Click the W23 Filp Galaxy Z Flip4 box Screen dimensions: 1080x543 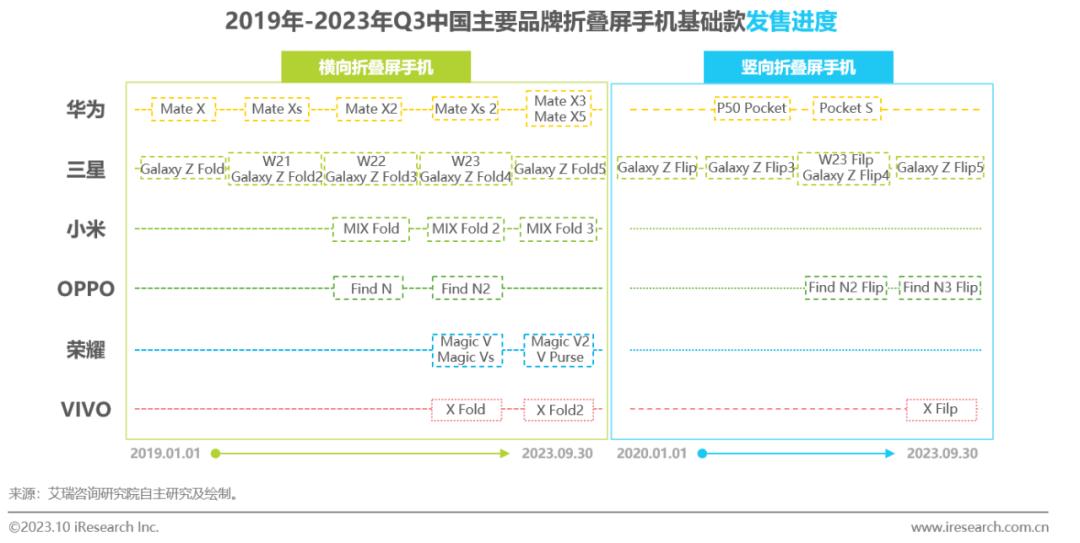[845, 167]
